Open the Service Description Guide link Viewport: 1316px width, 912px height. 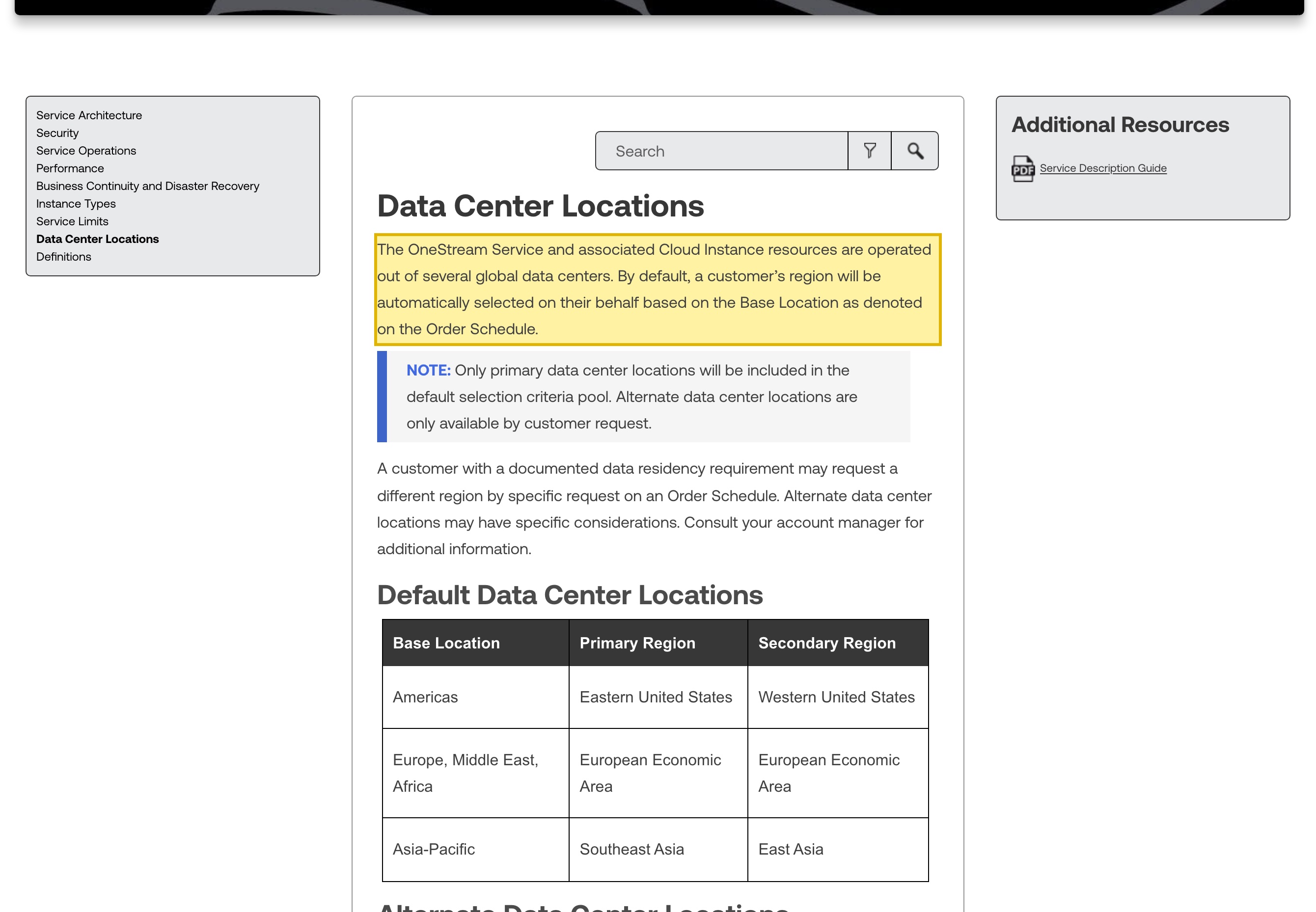1103,168
